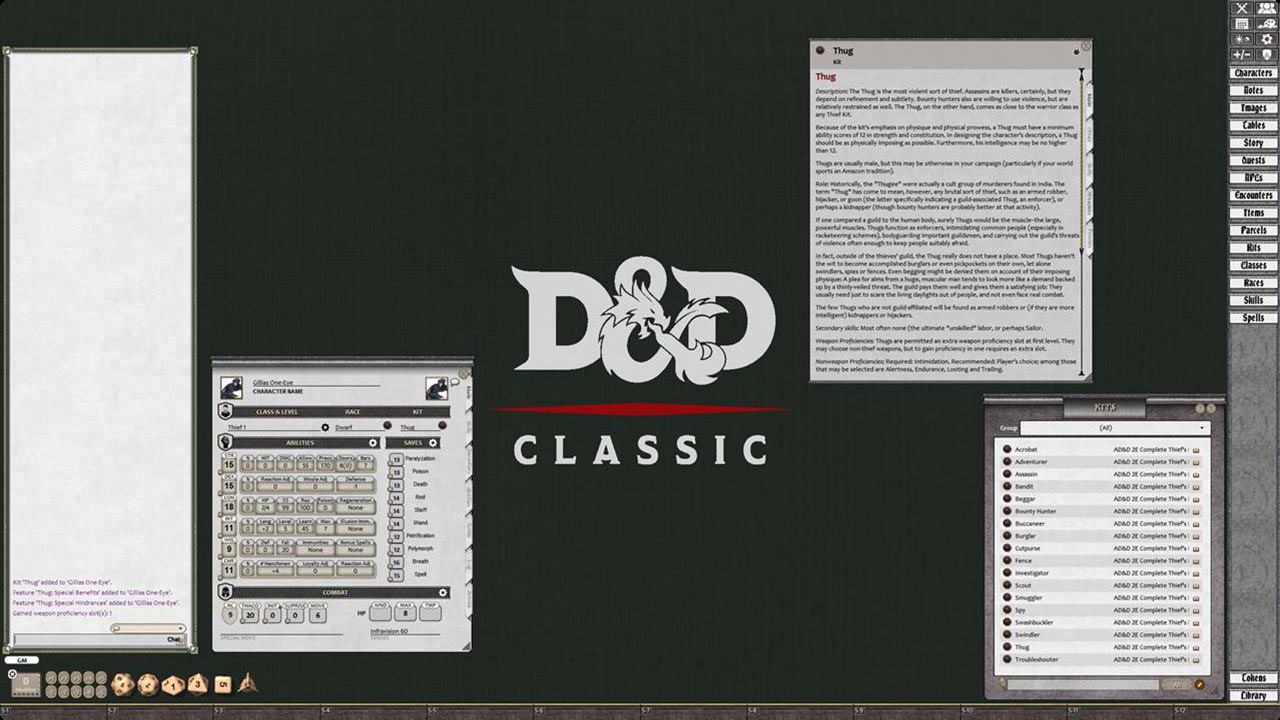This screenshot has height=720, width=1280.
Task: Roll the twenty-sided die
Action: click(123, 685)
